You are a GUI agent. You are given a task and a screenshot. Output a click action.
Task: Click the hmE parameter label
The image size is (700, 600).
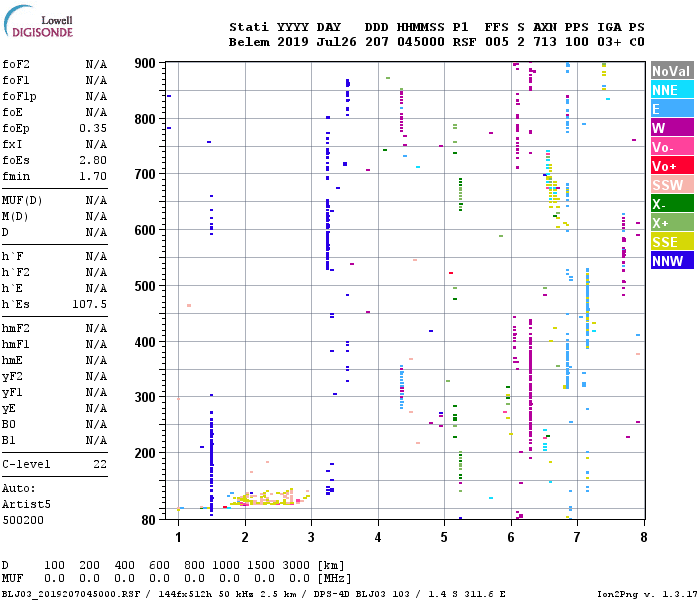12,360
